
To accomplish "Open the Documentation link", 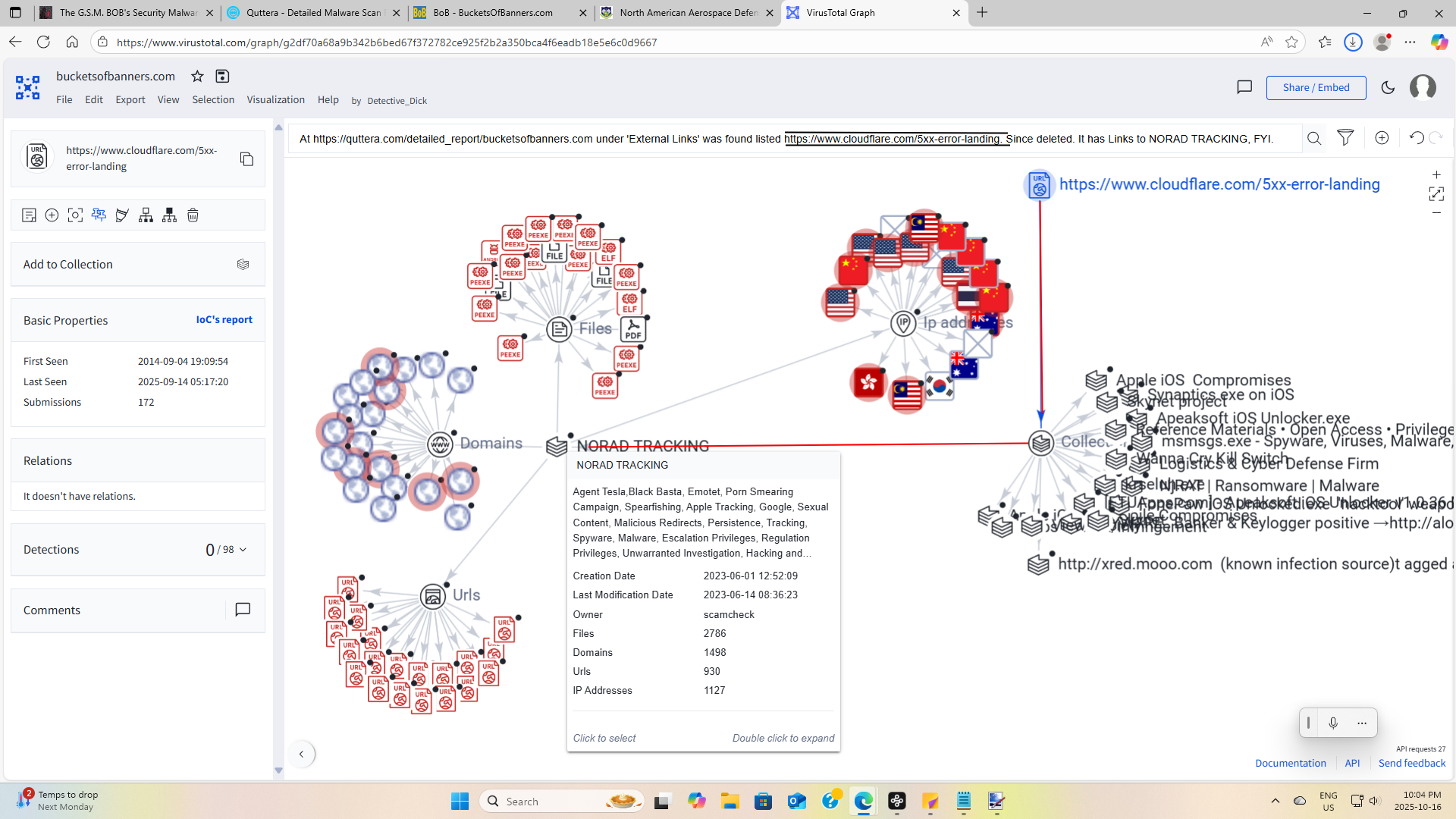I will pos(1291,764).
